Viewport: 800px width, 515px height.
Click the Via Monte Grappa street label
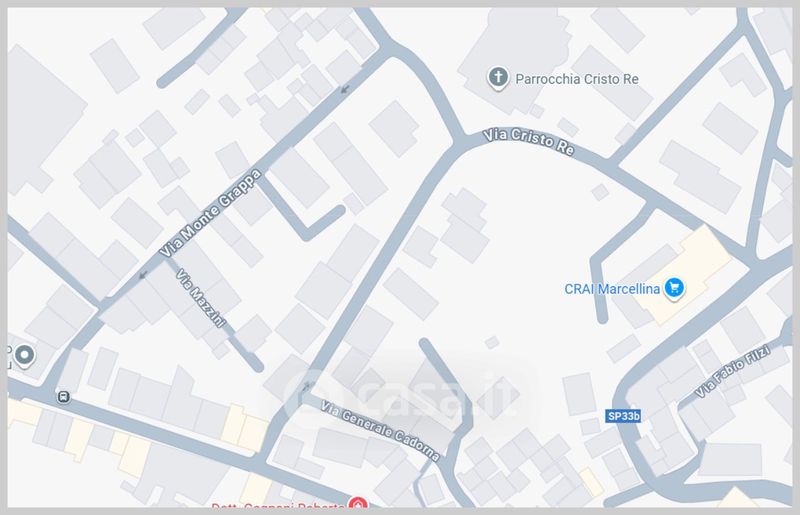coord(210,213)
